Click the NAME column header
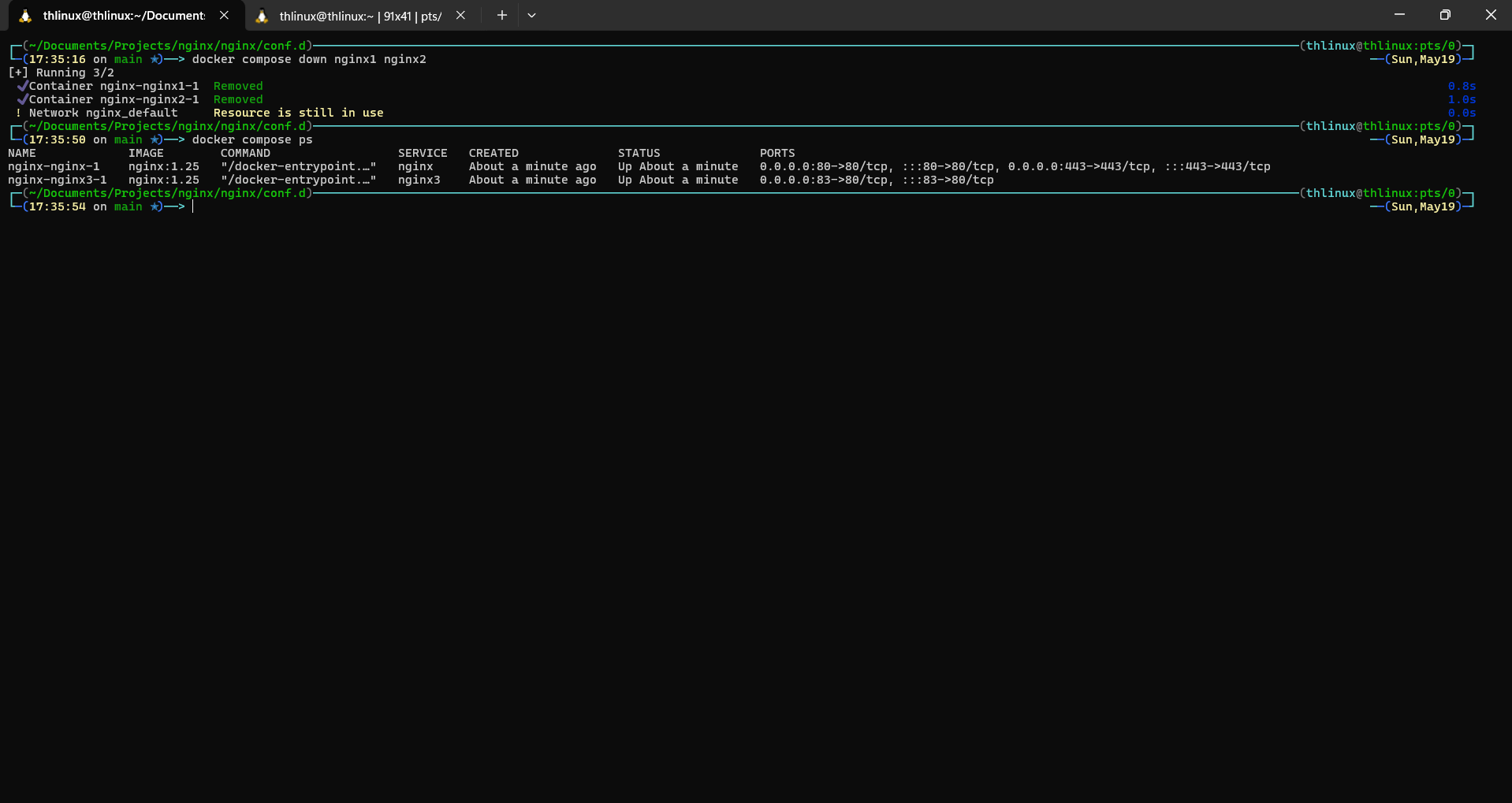Screen dimensions: 1512x803 pyautogui.click(x=22, y=153)
